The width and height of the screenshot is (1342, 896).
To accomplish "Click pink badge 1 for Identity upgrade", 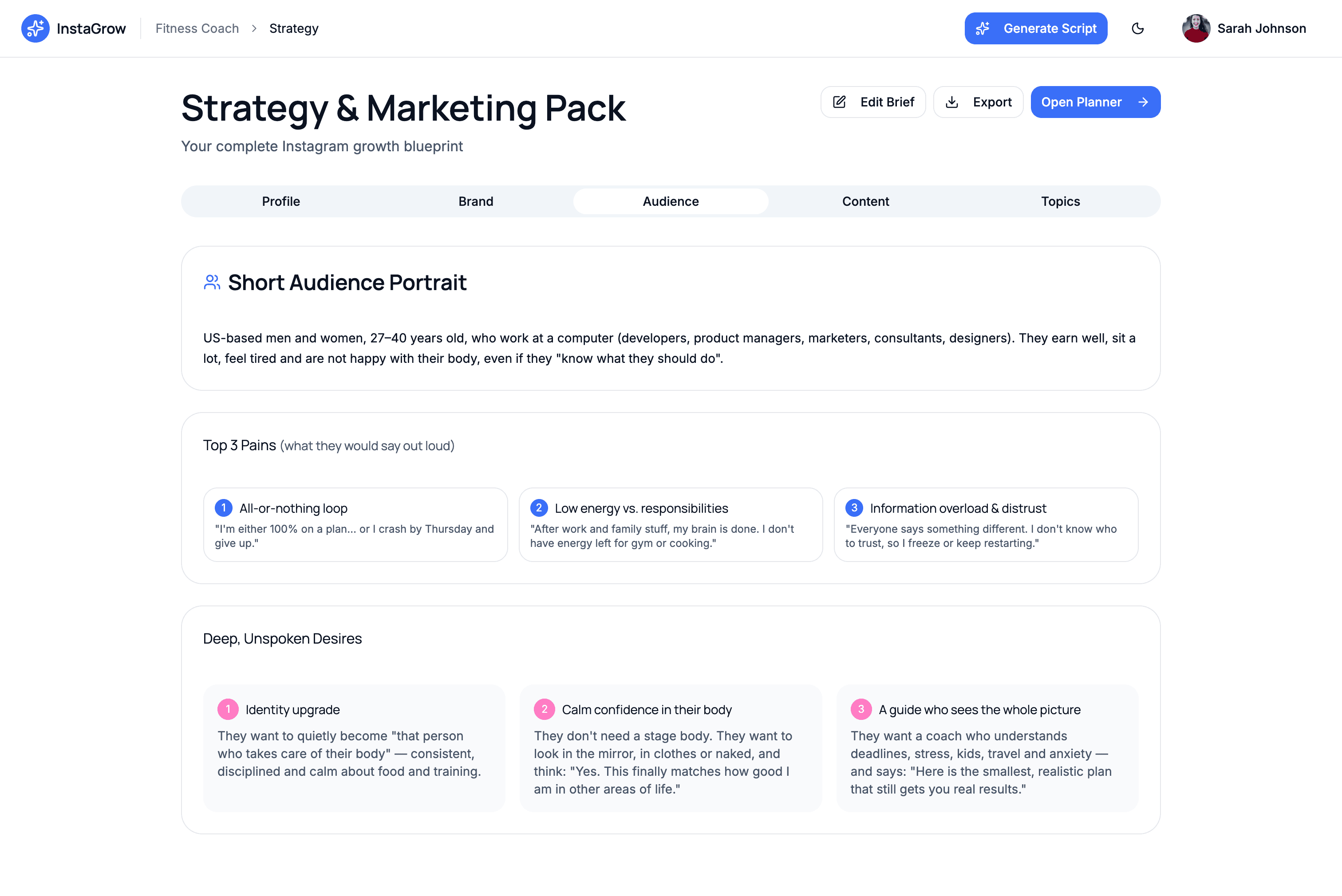I will pos(228,709).
